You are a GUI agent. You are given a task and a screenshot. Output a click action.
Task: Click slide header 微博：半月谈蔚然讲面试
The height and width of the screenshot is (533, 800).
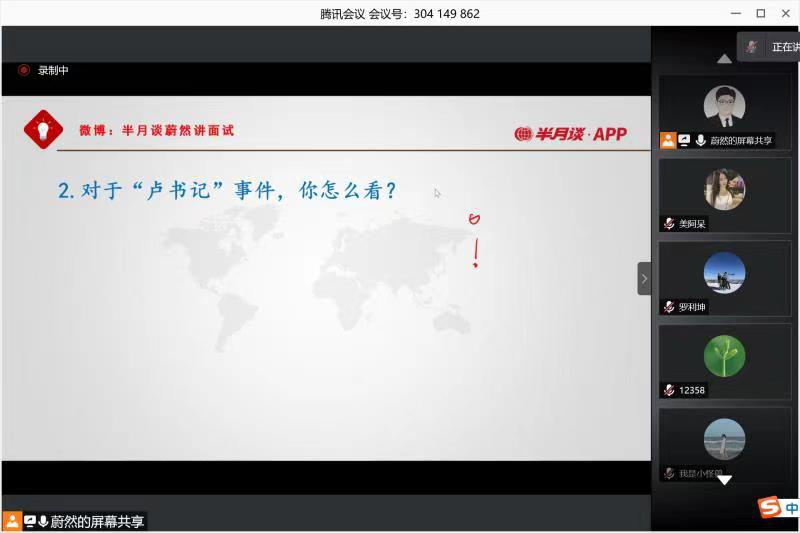(x=157, y=131)
